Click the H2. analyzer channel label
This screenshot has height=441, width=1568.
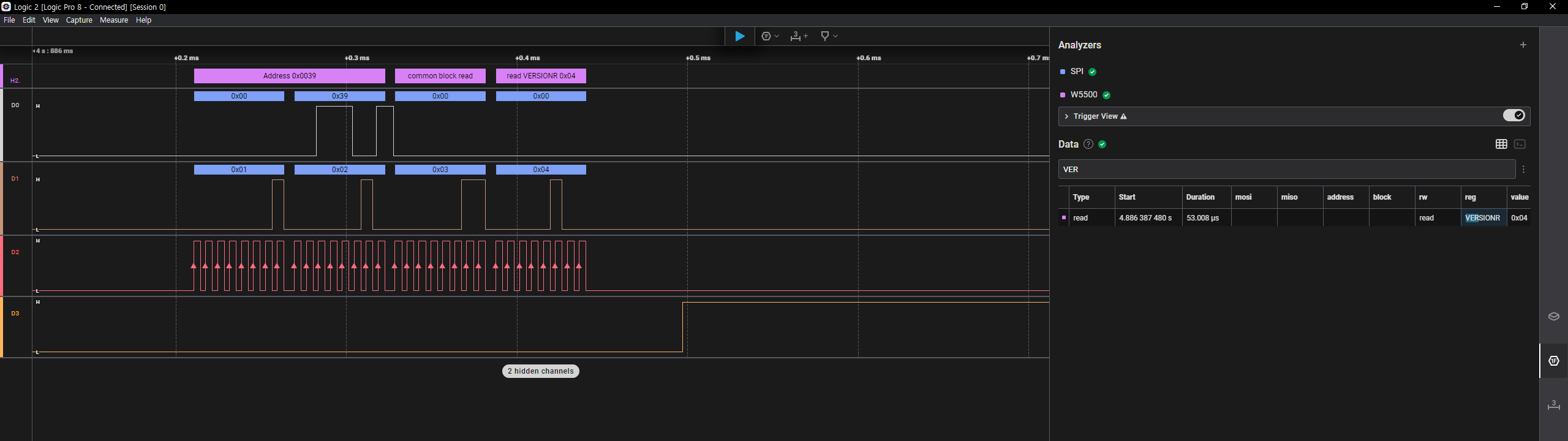click(x=15, y=81)
